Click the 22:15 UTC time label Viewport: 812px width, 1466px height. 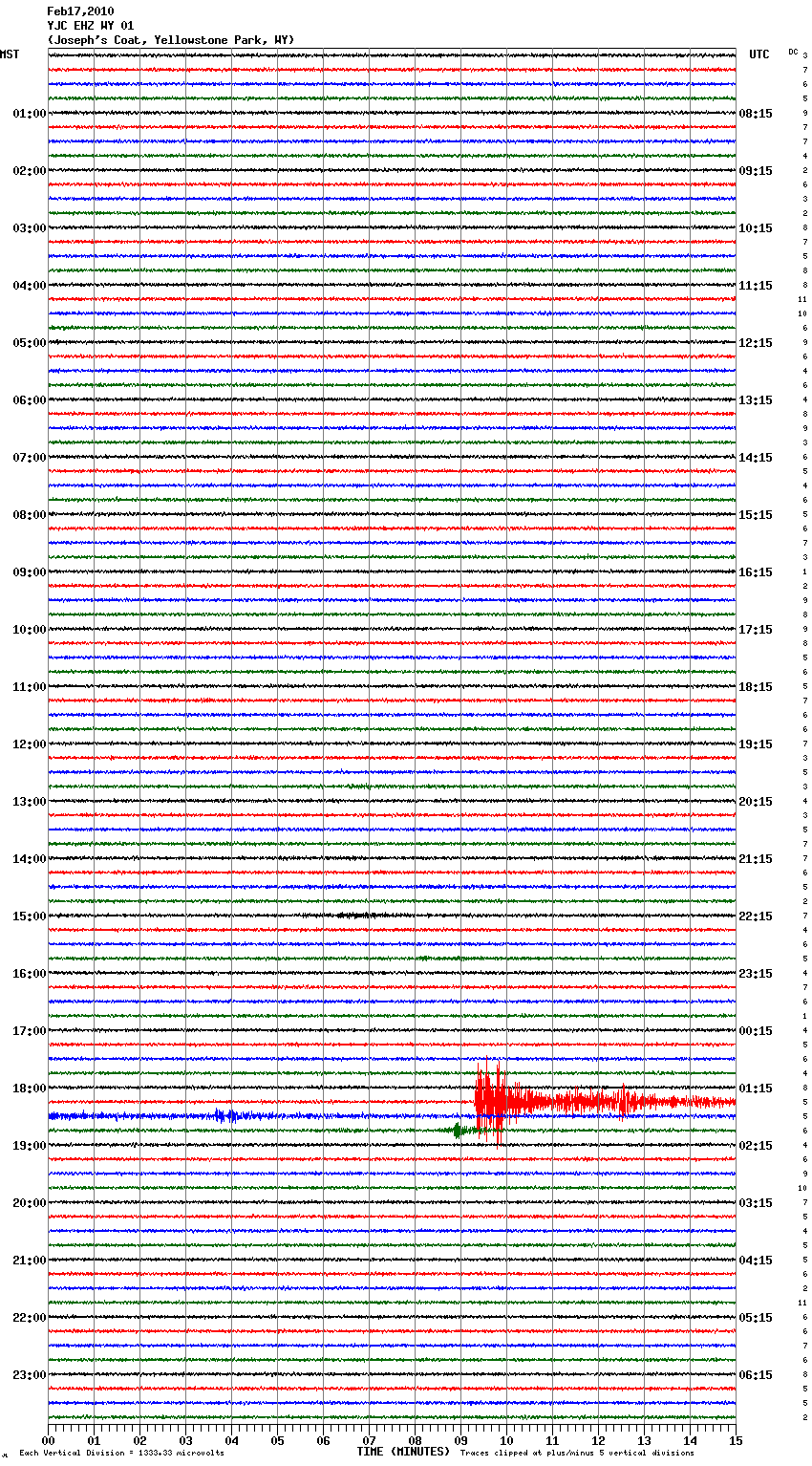coord(756,916)
